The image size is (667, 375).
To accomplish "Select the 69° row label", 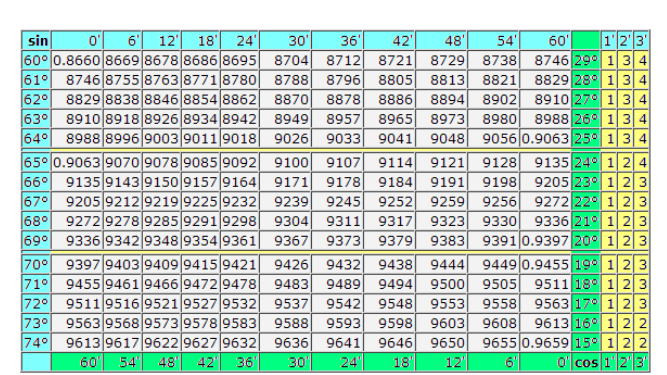I will (36, 241).
